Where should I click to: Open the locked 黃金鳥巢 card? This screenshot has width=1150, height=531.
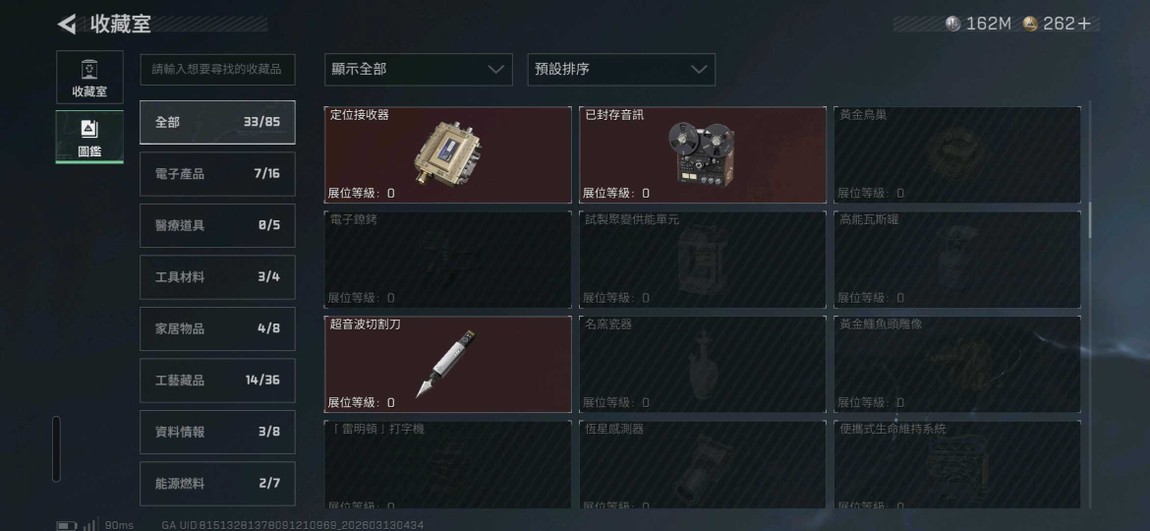click(x=957, y=155)
